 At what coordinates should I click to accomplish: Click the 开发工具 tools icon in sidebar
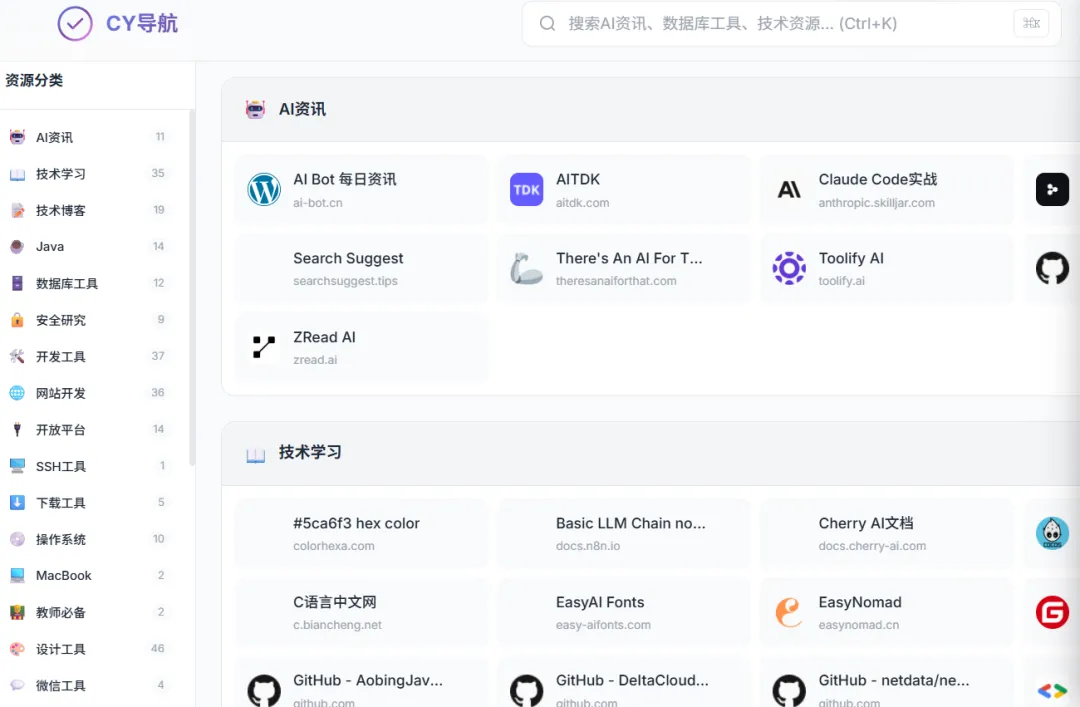tap(17, 356)
